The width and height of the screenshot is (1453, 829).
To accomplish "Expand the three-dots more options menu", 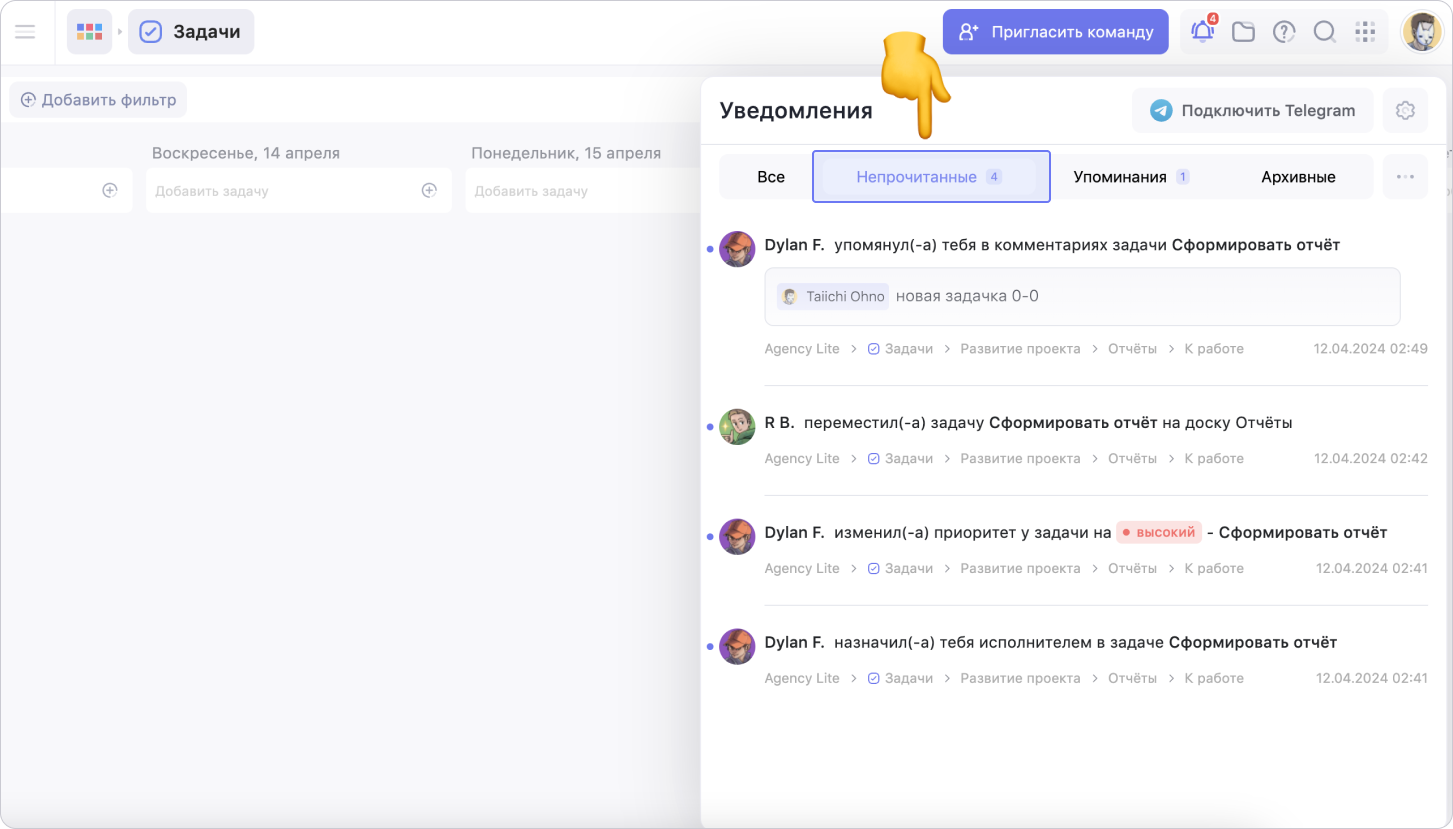I will [1405, 177].
